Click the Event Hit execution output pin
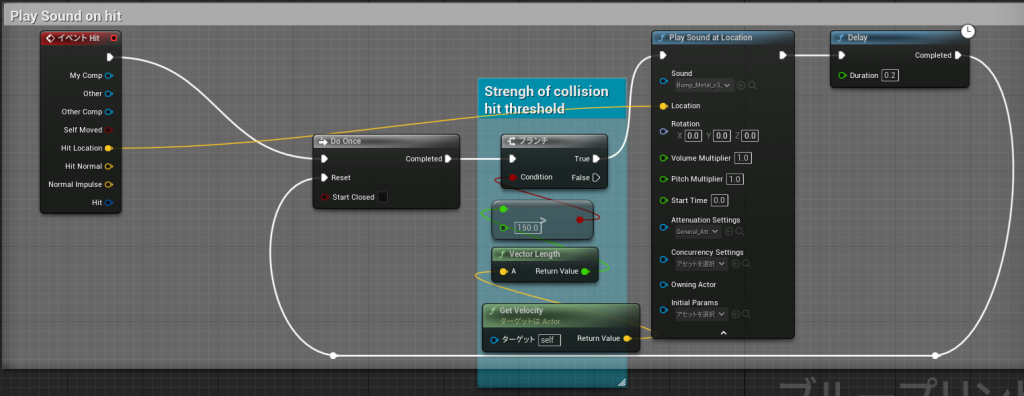The width and height of the screenshot is (1024, 396). 110,57
